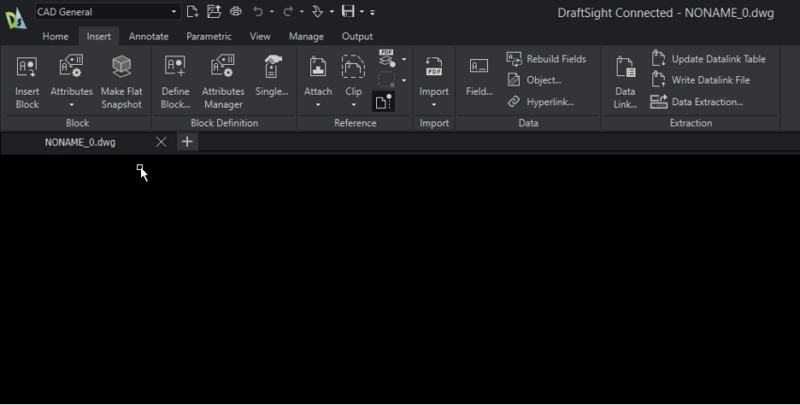Click Update Datalink Table

708,59
